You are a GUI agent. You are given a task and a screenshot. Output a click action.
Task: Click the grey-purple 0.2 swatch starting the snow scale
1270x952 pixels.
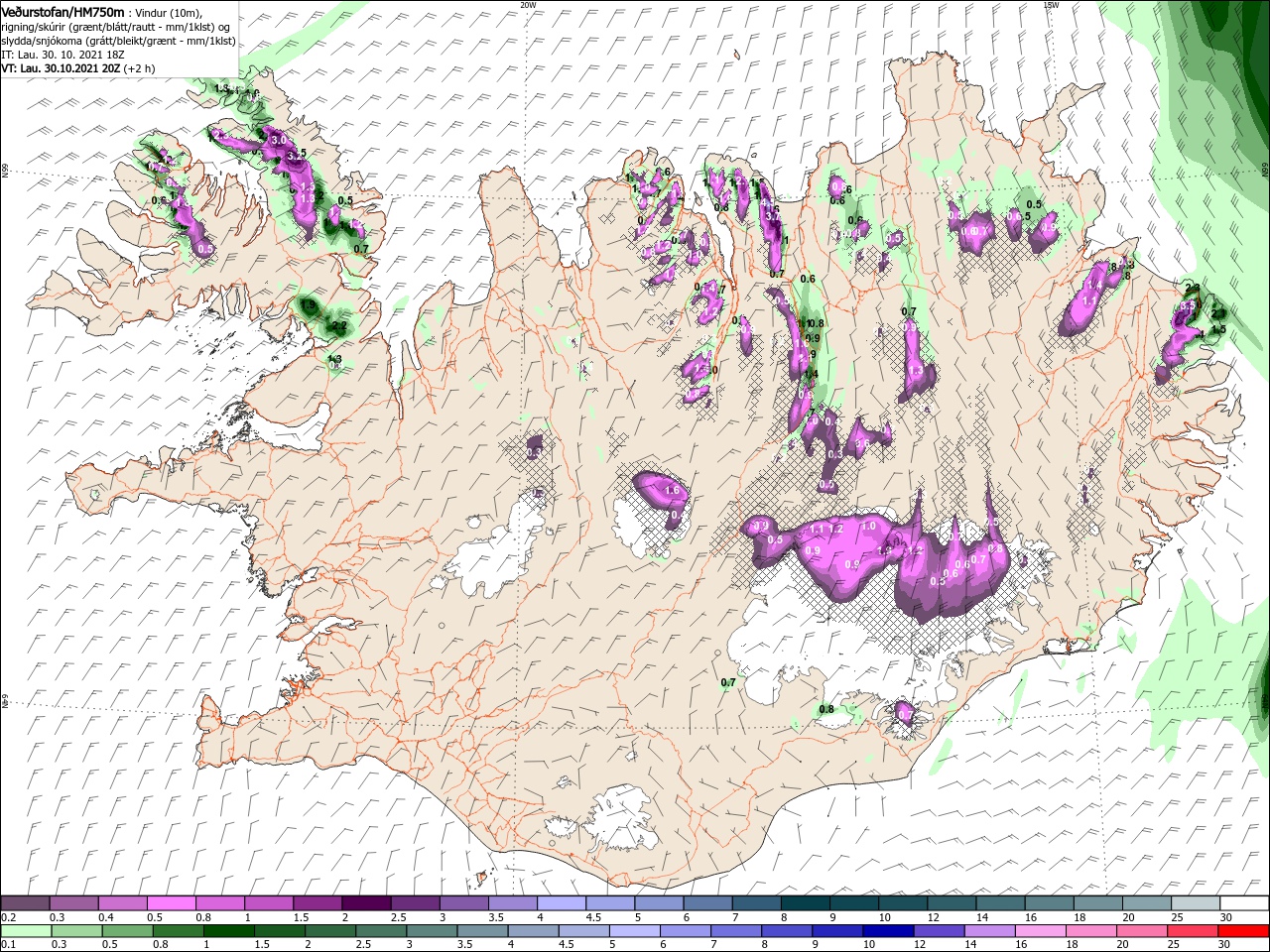[x=25, y=903]
